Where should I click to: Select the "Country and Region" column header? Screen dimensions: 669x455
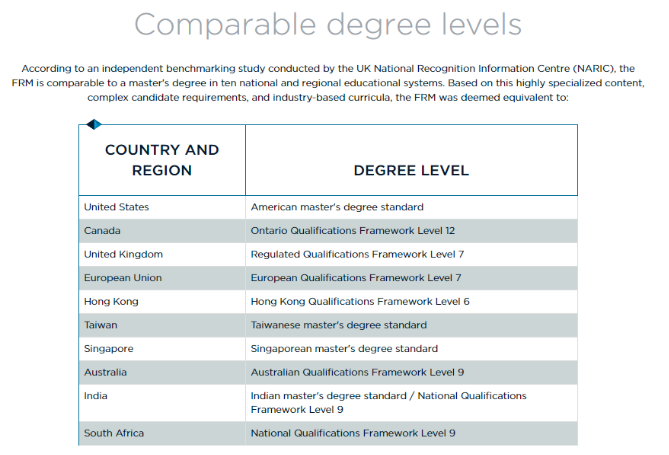click(162, 160)
